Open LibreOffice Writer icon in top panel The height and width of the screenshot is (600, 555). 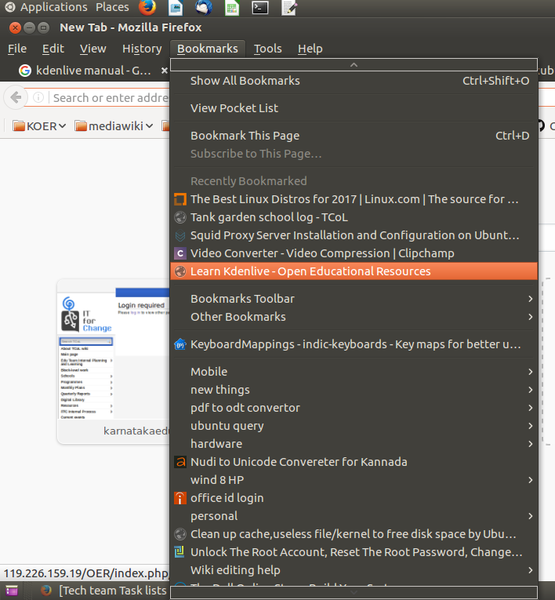tap(176, 8)
